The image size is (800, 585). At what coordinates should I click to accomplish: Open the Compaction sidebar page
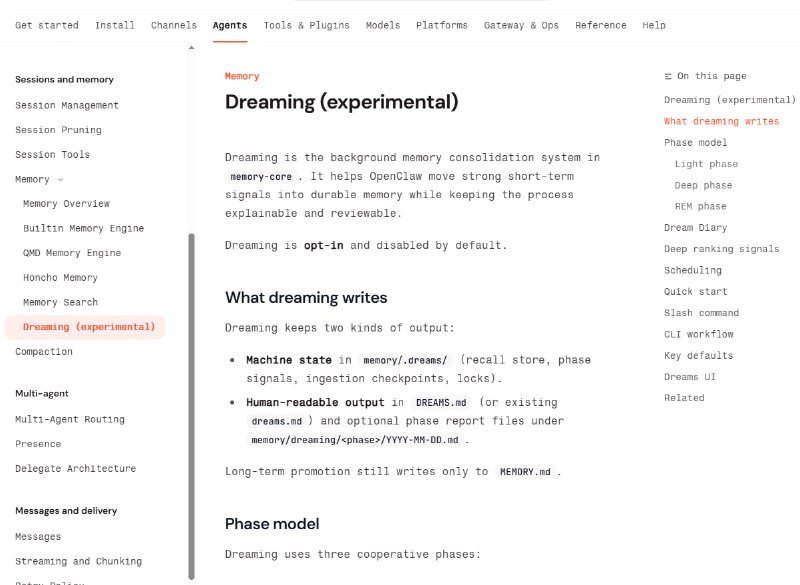click(44, 352)
